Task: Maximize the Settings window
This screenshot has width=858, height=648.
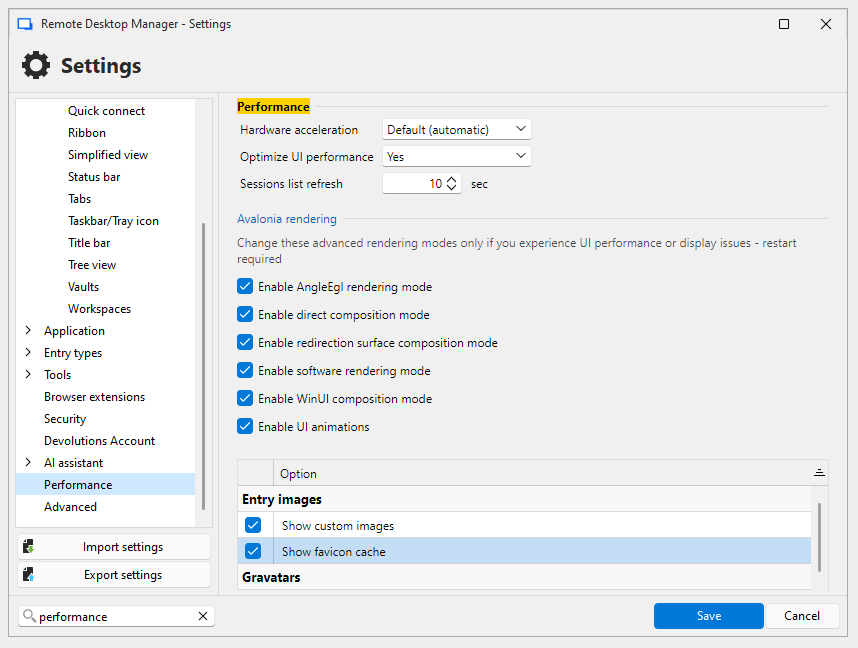Action: click(784, 24)
